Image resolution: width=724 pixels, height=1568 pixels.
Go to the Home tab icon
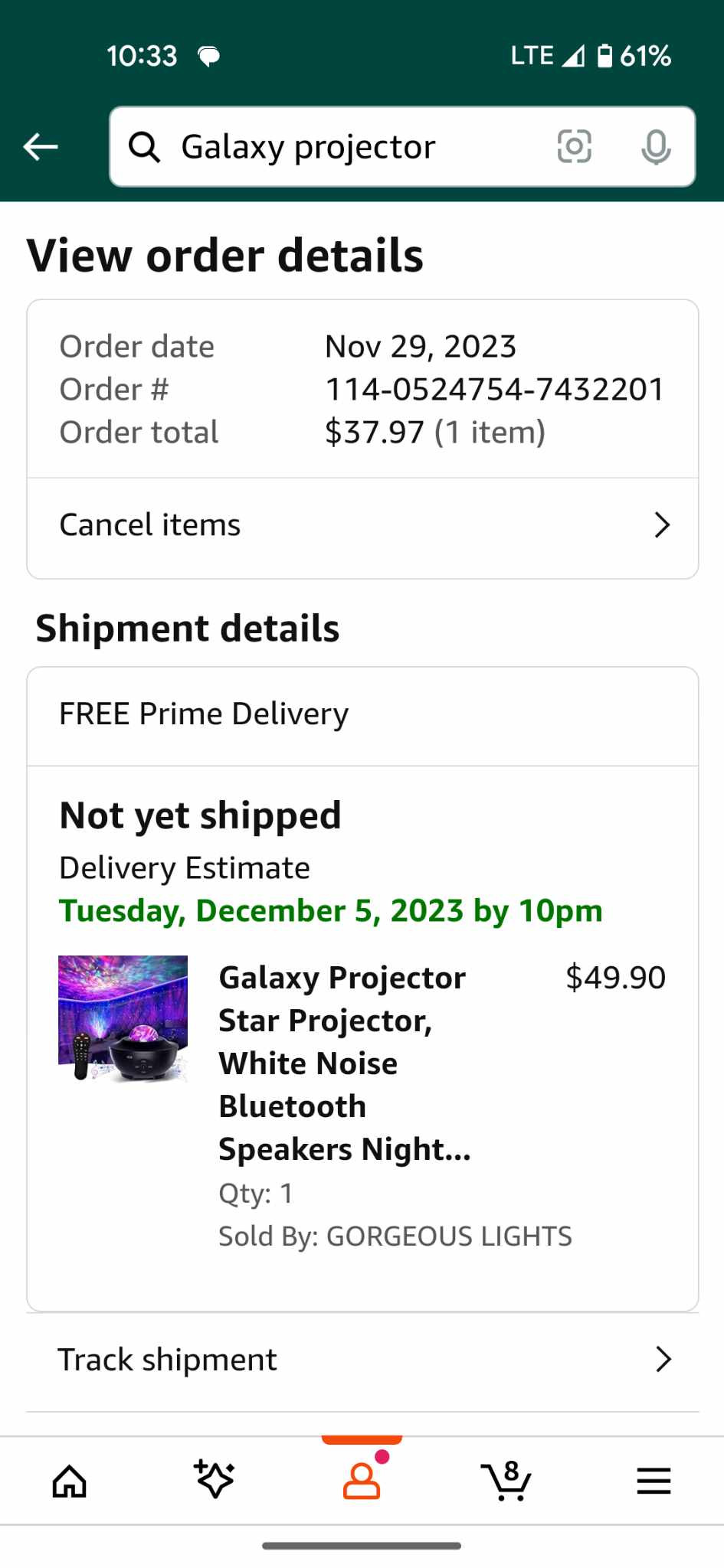tap(69, 1480)
